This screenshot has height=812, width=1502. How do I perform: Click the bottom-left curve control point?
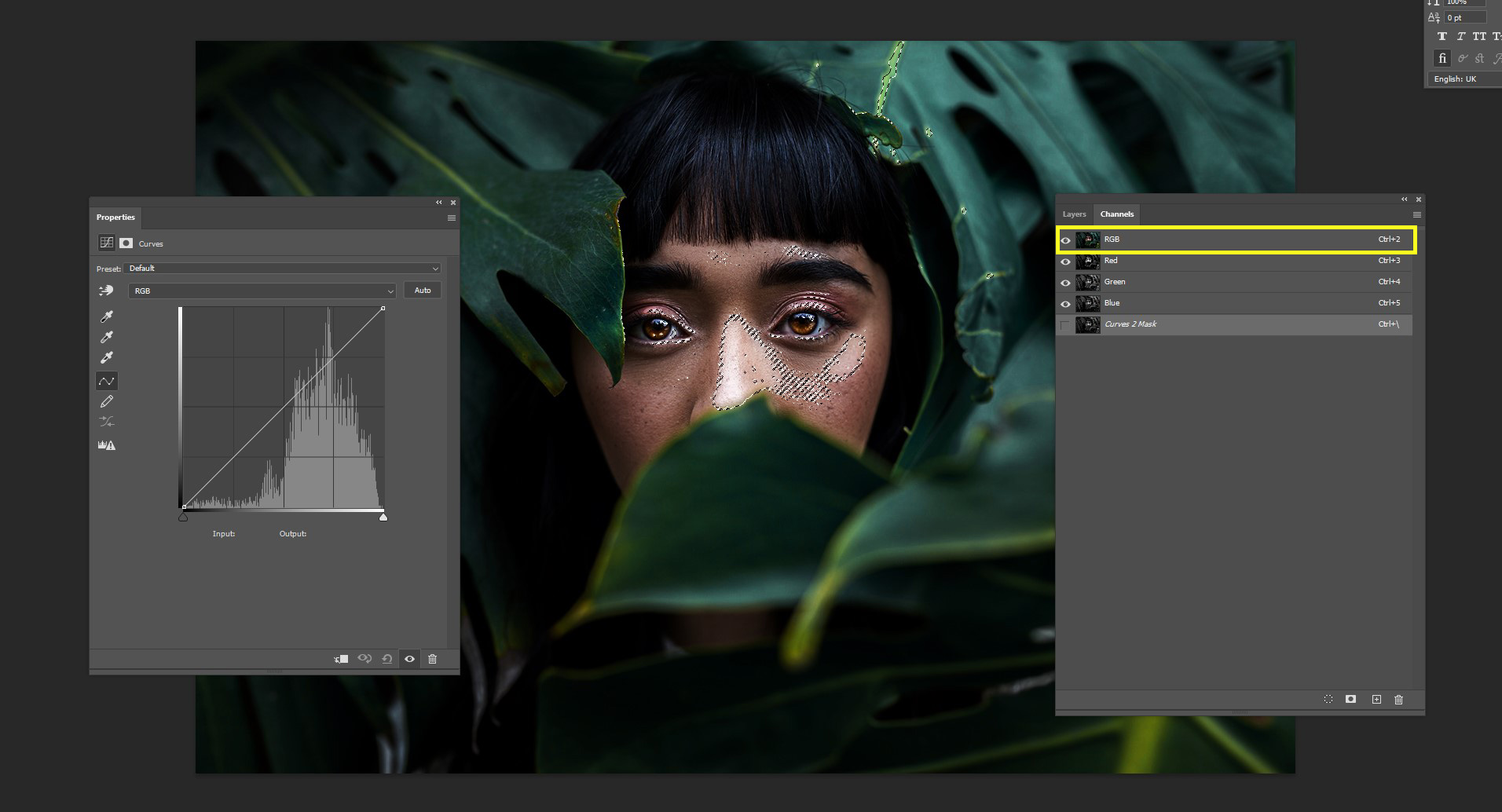tap(184, 507)
